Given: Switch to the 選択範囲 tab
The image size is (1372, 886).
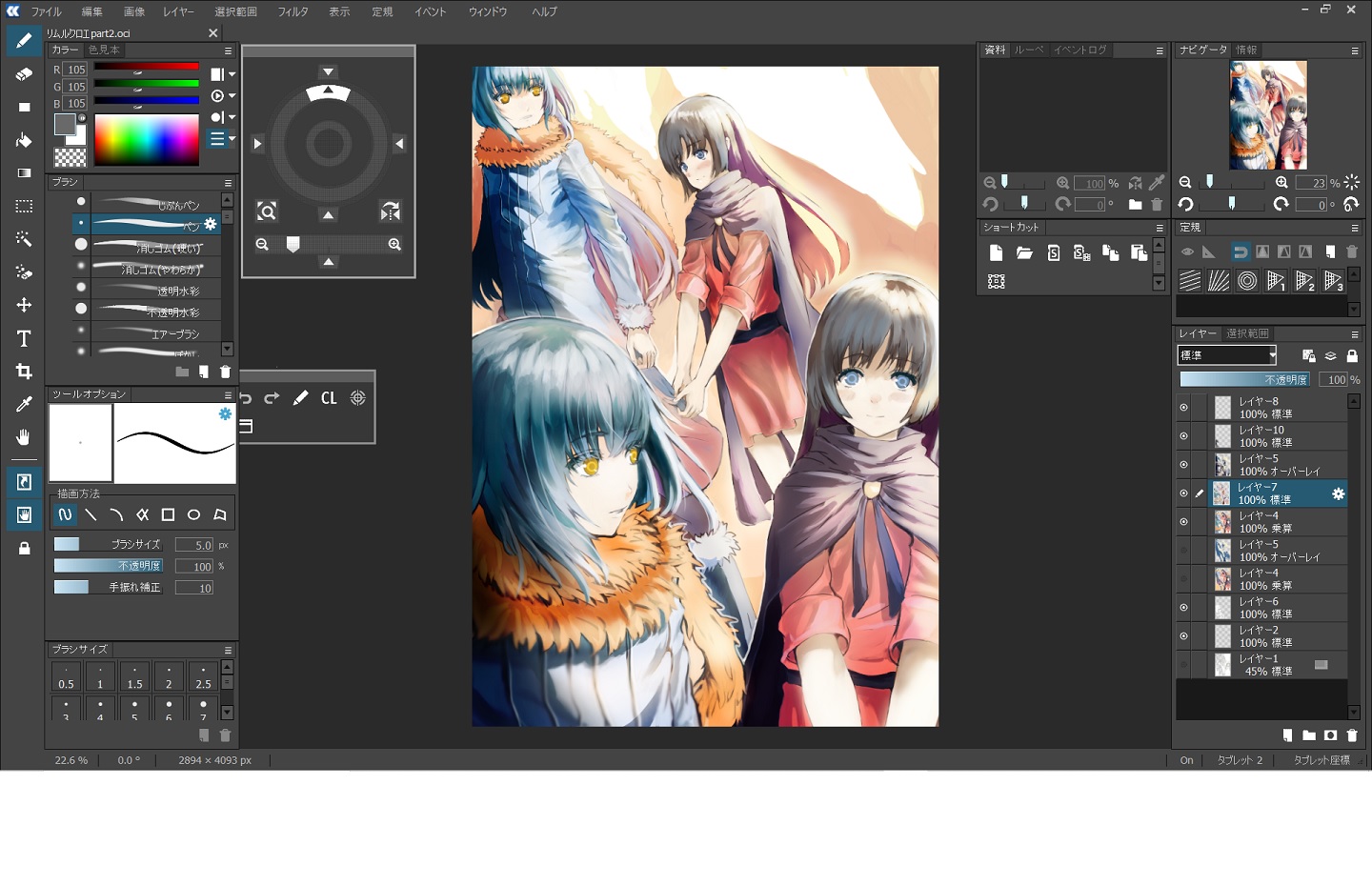Looking at the screenshot, I should coord(1247,333).
